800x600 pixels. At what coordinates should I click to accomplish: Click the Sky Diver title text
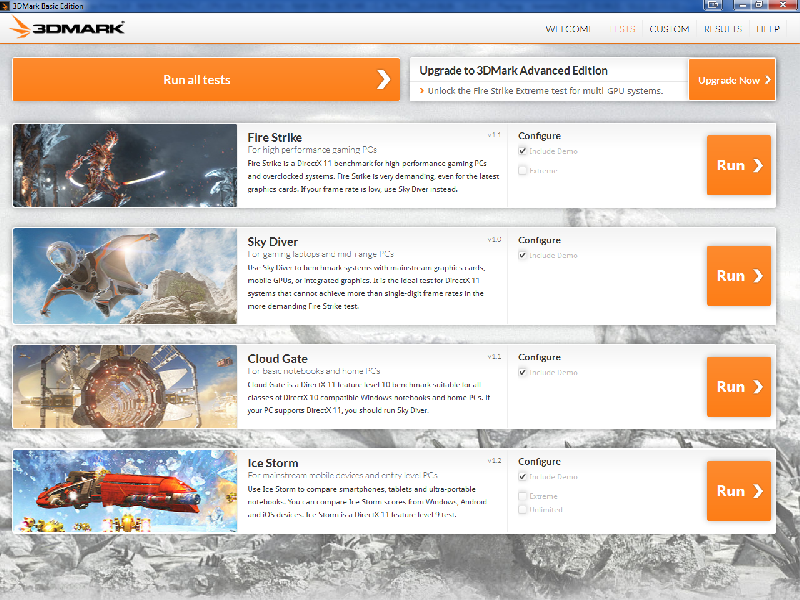coord(272,242)
